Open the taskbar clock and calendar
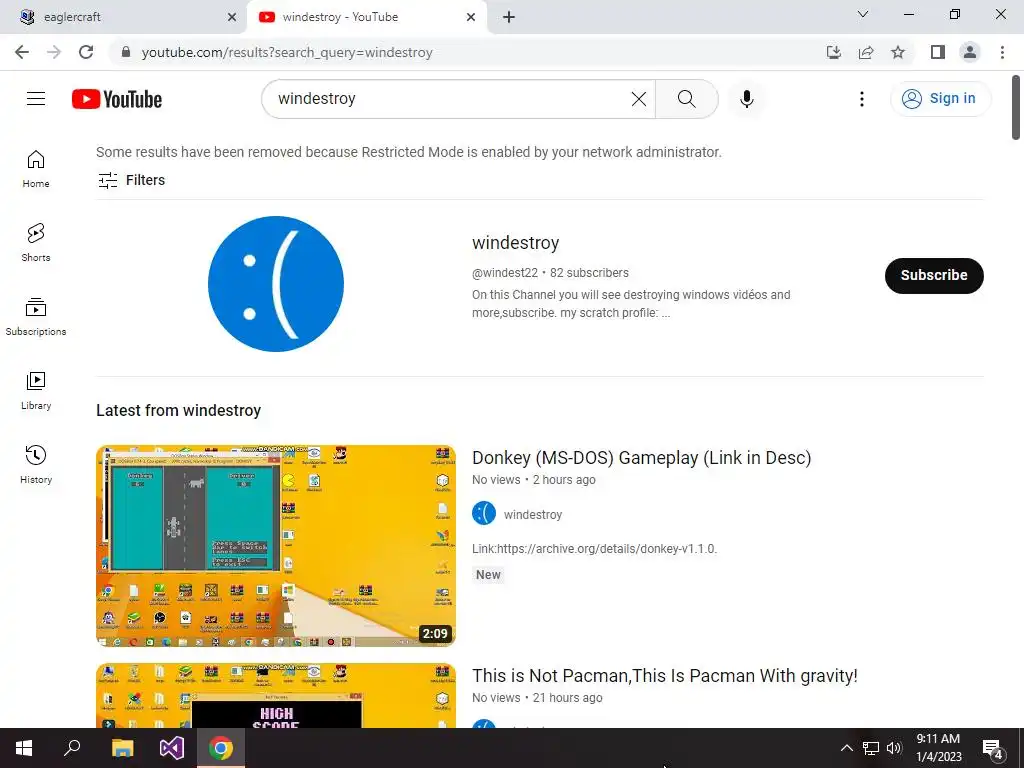 (x=938, y=748)
